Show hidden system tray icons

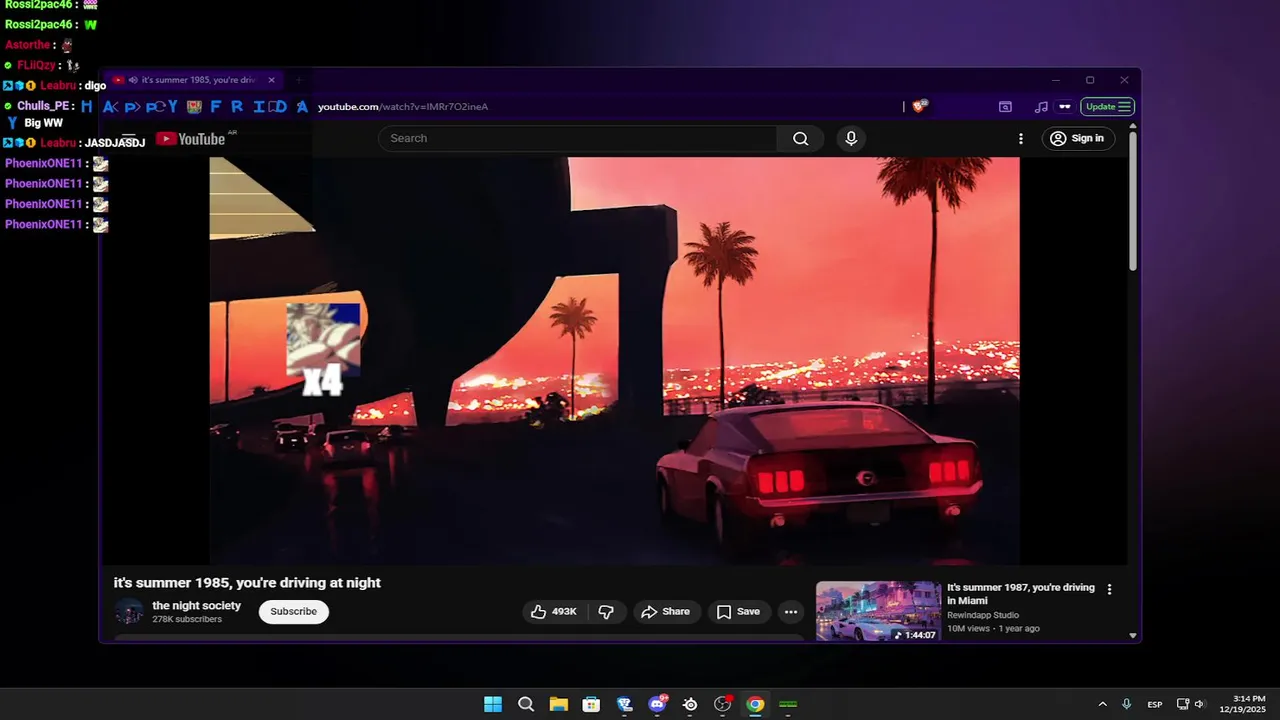(x=1102, y=704)
